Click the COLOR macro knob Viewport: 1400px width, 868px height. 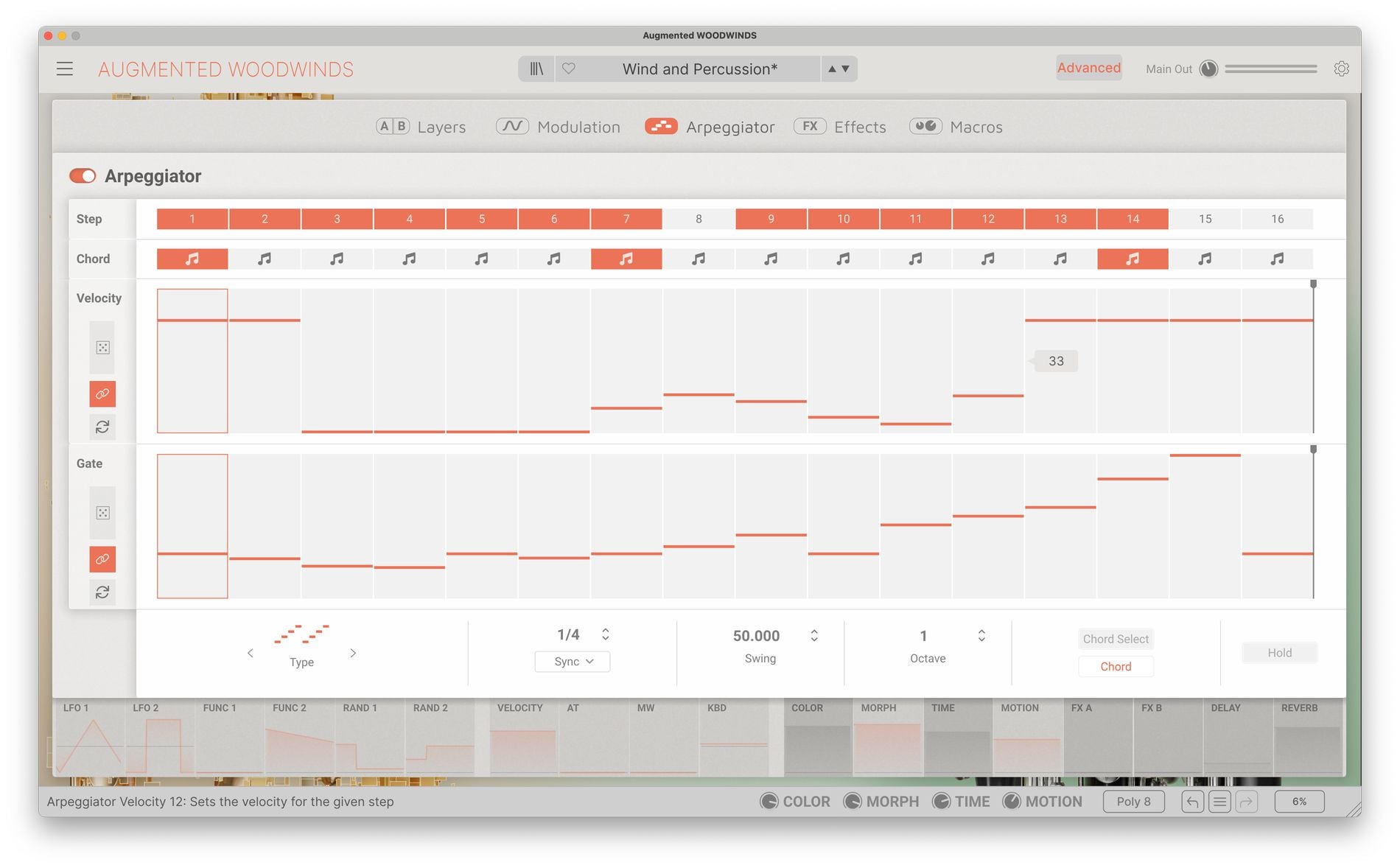(x=769, y=802)
